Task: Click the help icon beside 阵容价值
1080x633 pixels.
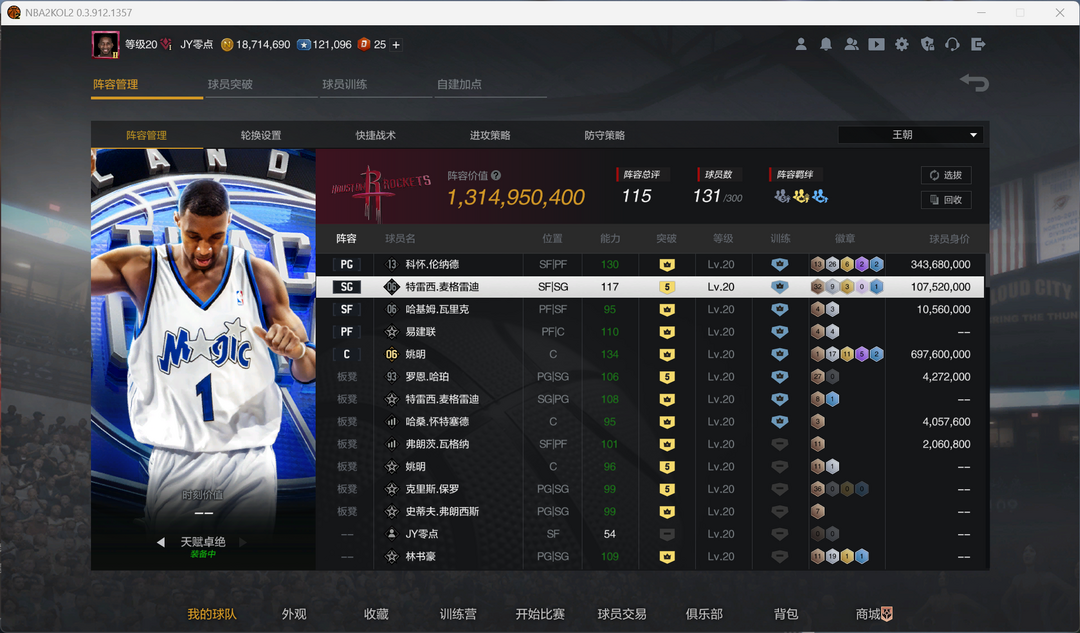Action: pos(496,176)
